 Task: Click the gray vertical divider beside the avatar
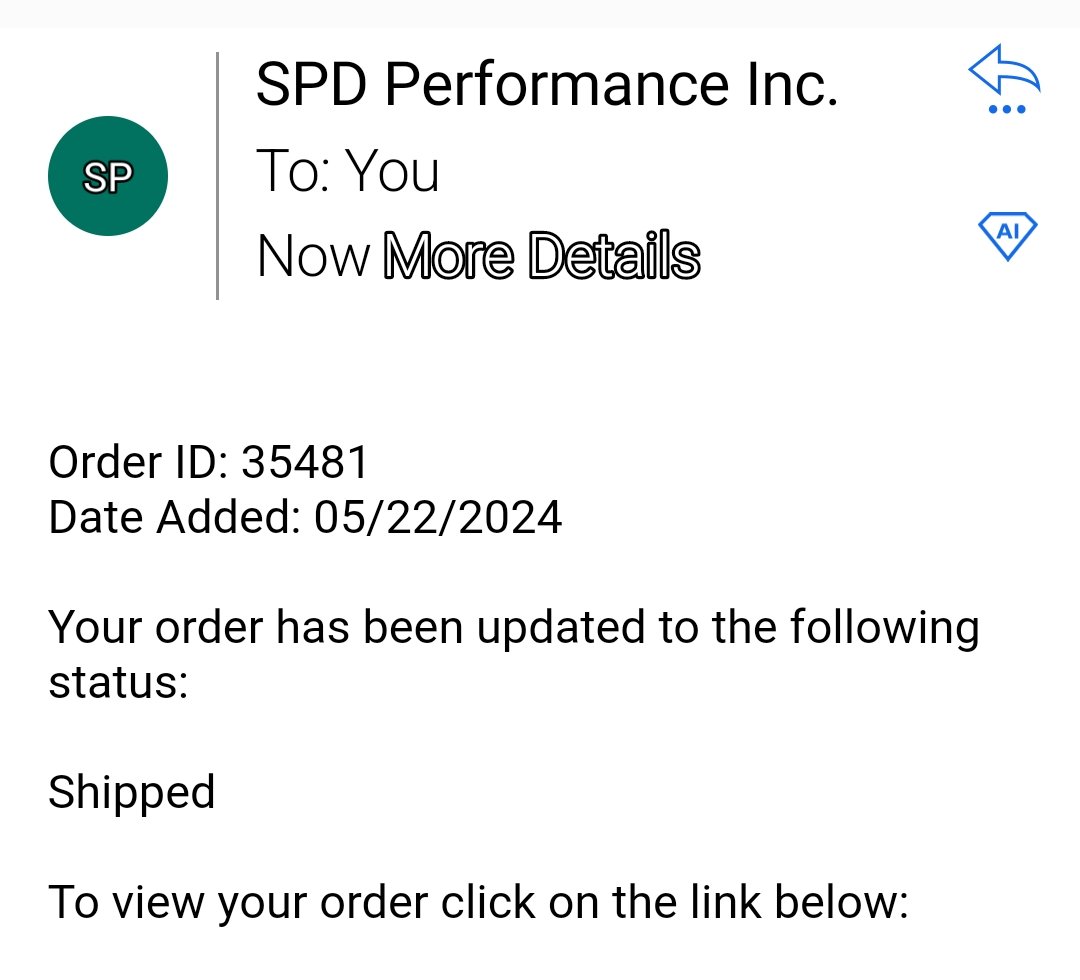tap(218, 176)
